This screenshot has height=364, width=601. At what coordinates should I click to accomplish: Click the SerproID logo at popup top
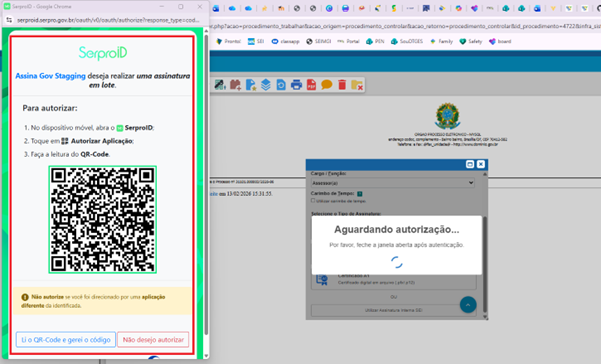pos(103,53)
